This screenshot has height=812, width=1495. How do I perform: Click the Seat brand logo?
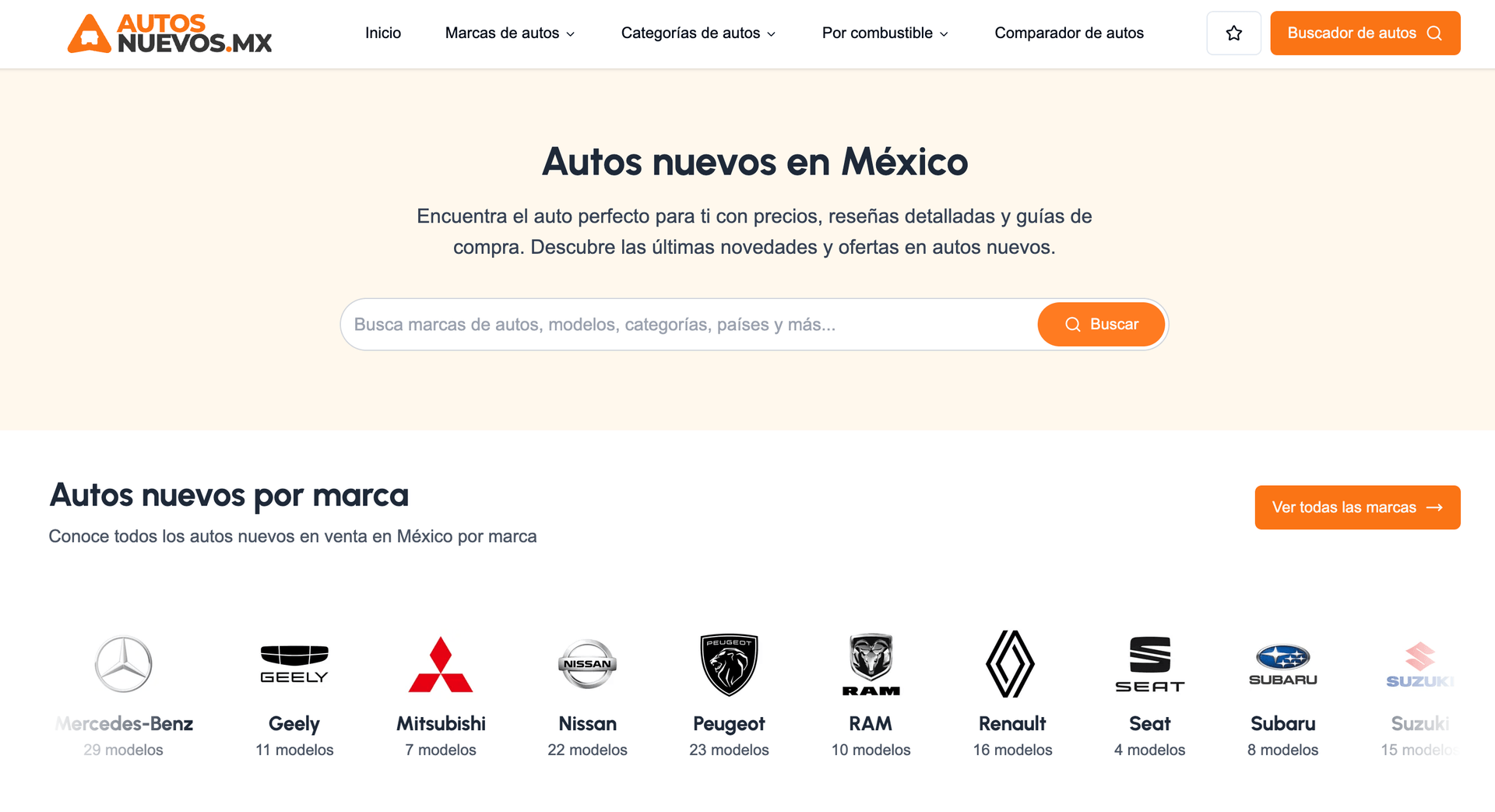[x=1149, y=664]
